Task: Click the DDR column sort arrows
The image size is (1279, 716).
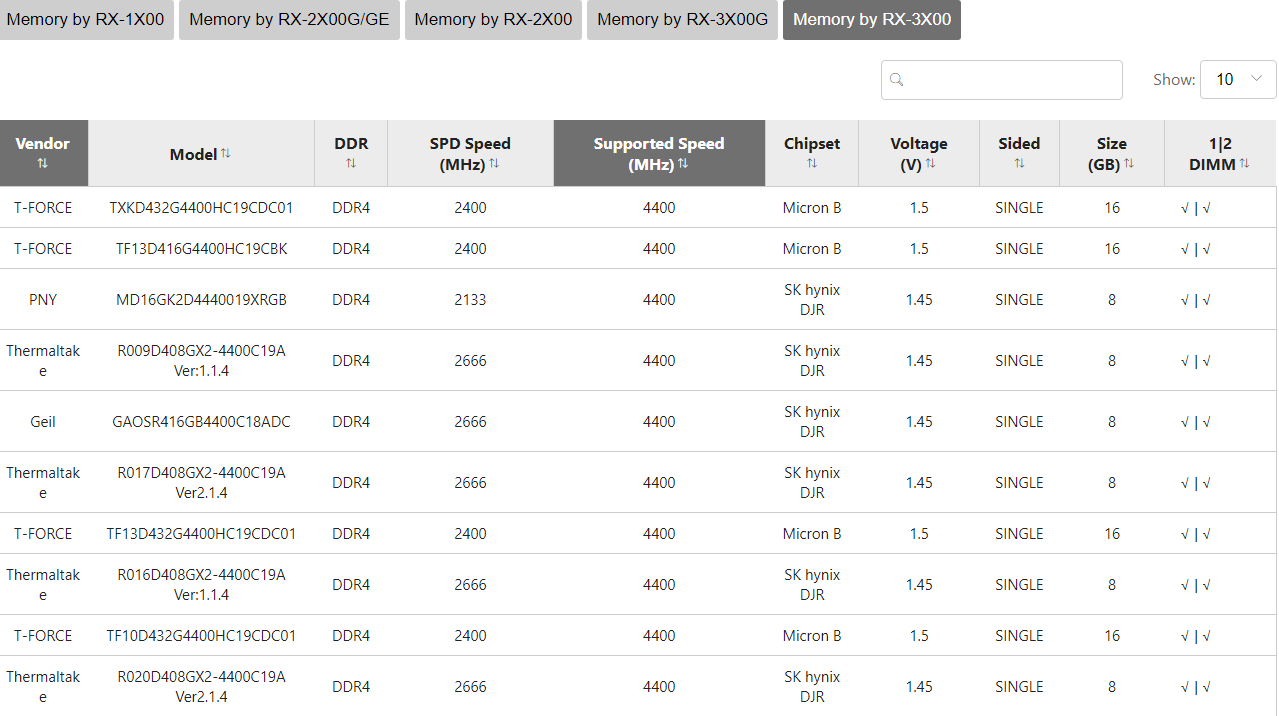Action: 351,163
